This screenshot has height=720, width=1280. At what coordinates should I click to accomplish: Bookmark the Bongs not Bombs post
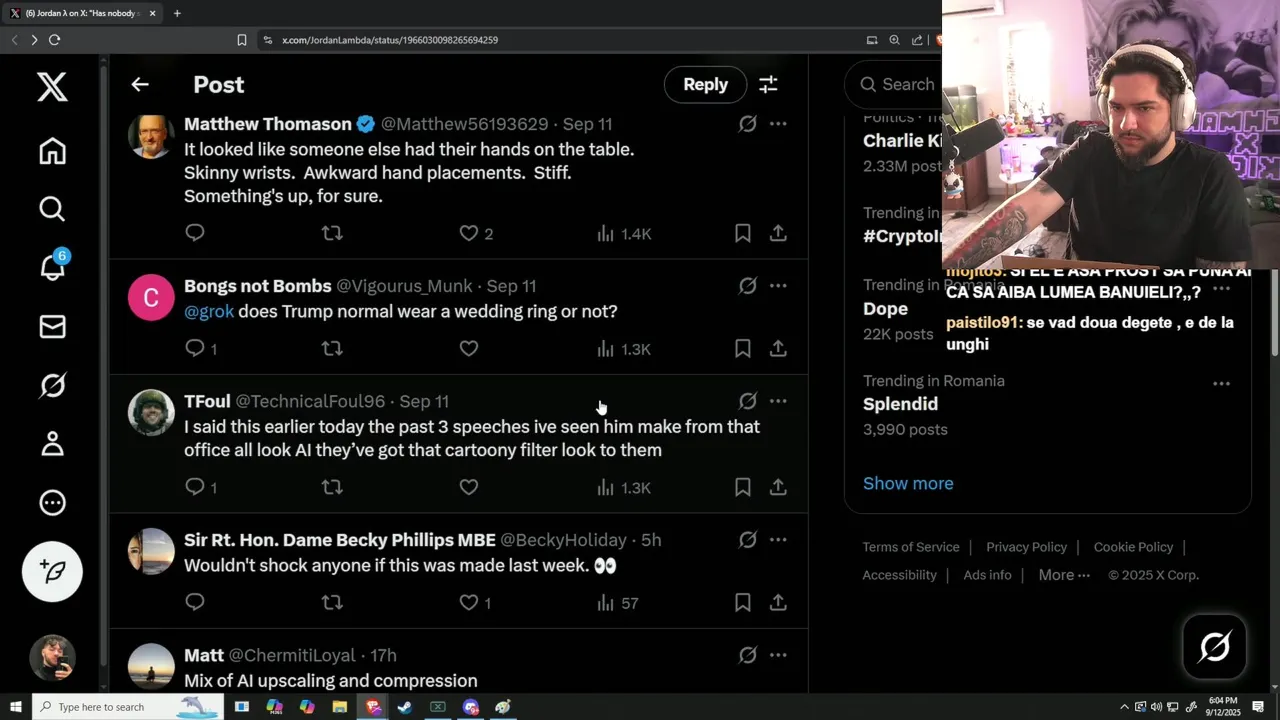pyautogui.click(x=743, y=348)
